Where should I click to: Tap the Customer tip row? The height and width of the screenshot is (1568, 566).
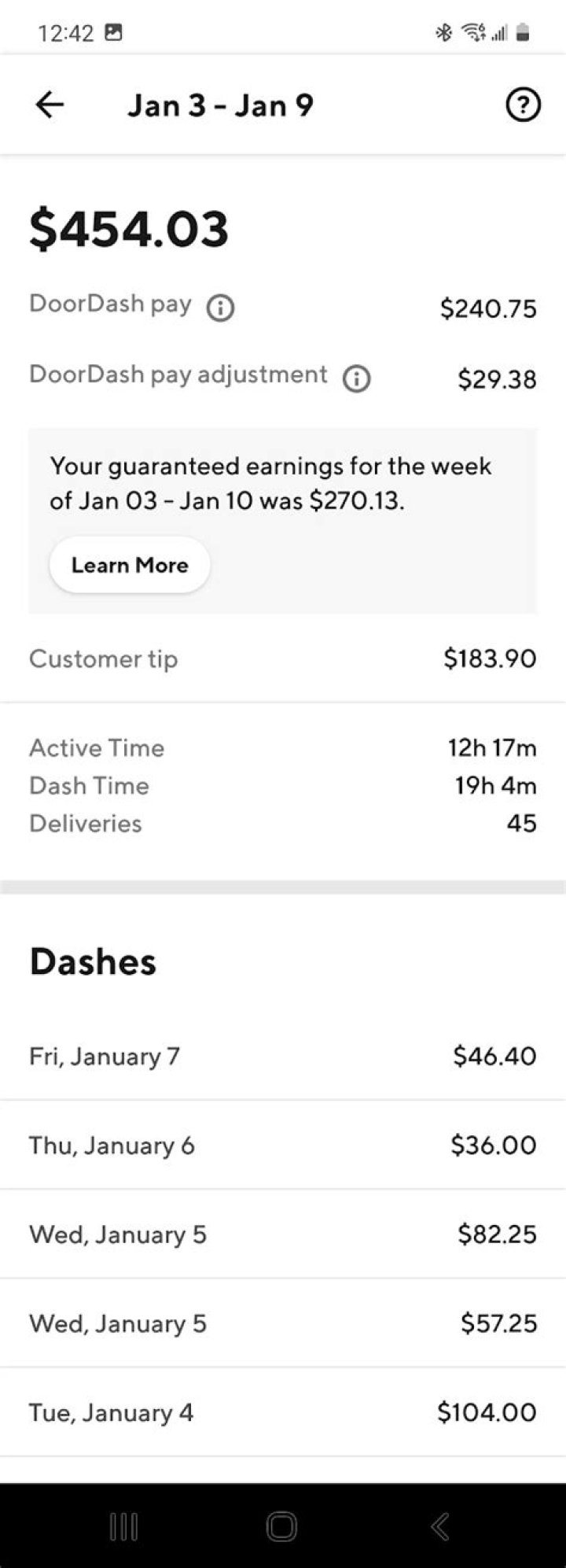[x=283, y=659]
